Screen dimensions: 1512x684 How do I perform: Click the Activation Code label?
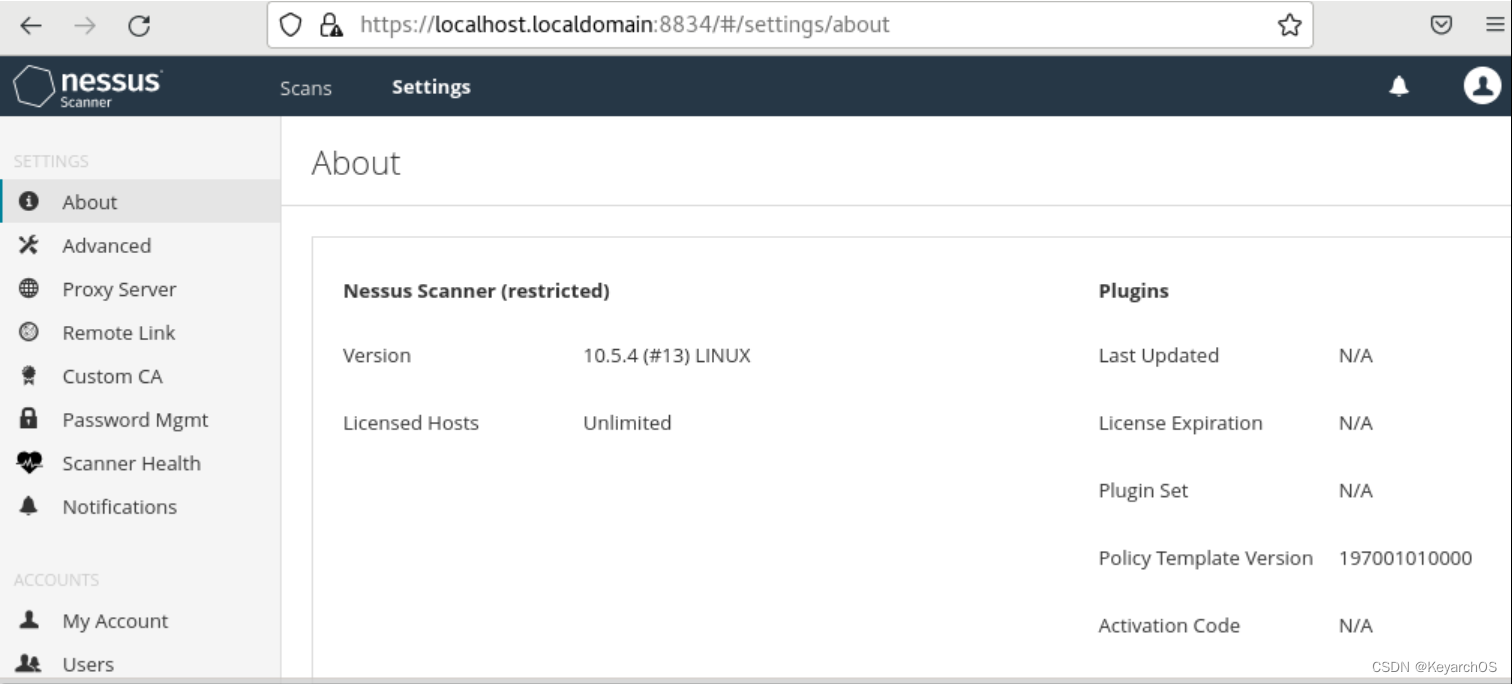coord(1169,626)
